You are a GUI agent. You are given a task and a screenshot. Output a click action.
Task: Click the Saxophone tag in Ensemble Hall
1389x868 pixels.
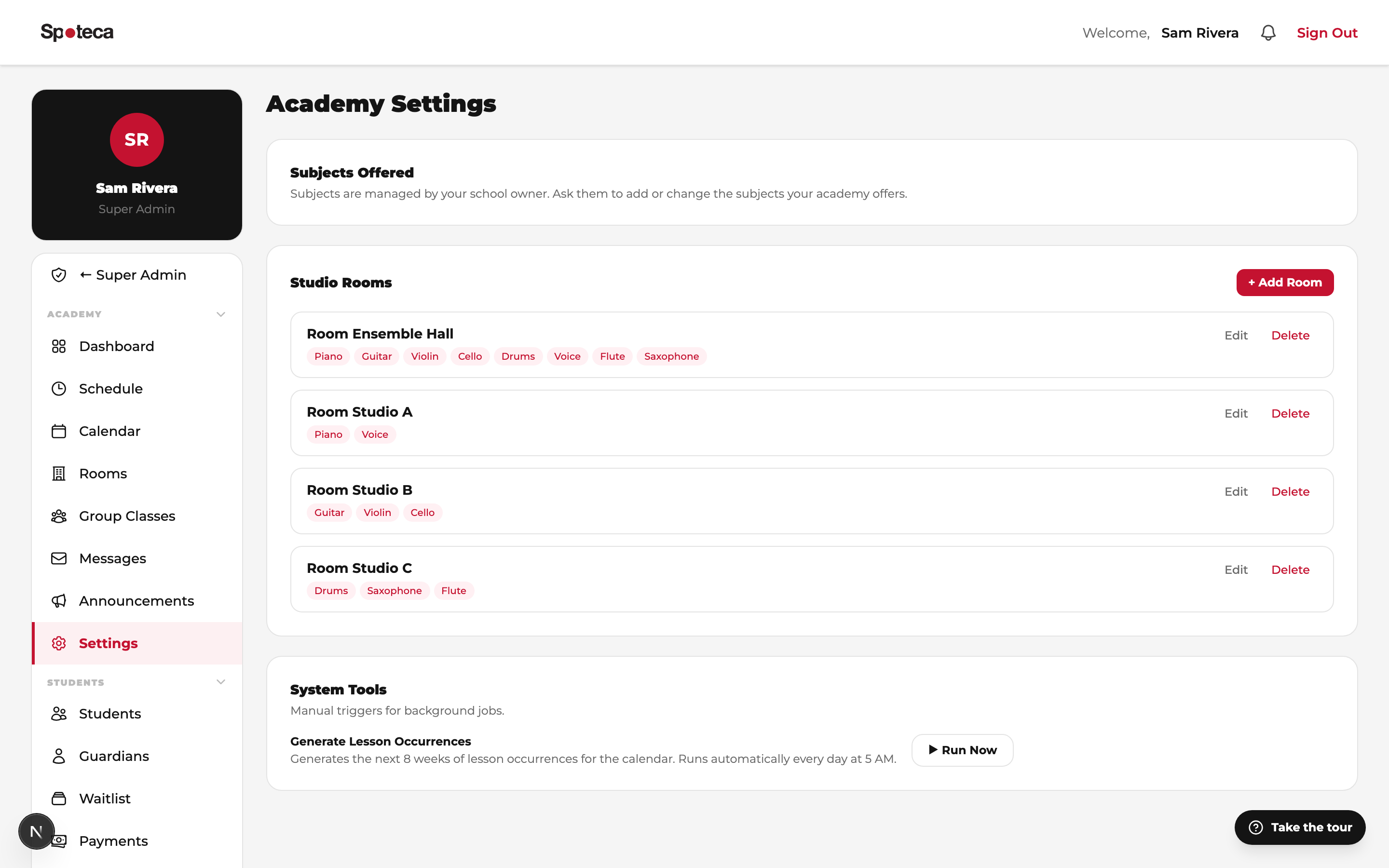coord(671,356)
